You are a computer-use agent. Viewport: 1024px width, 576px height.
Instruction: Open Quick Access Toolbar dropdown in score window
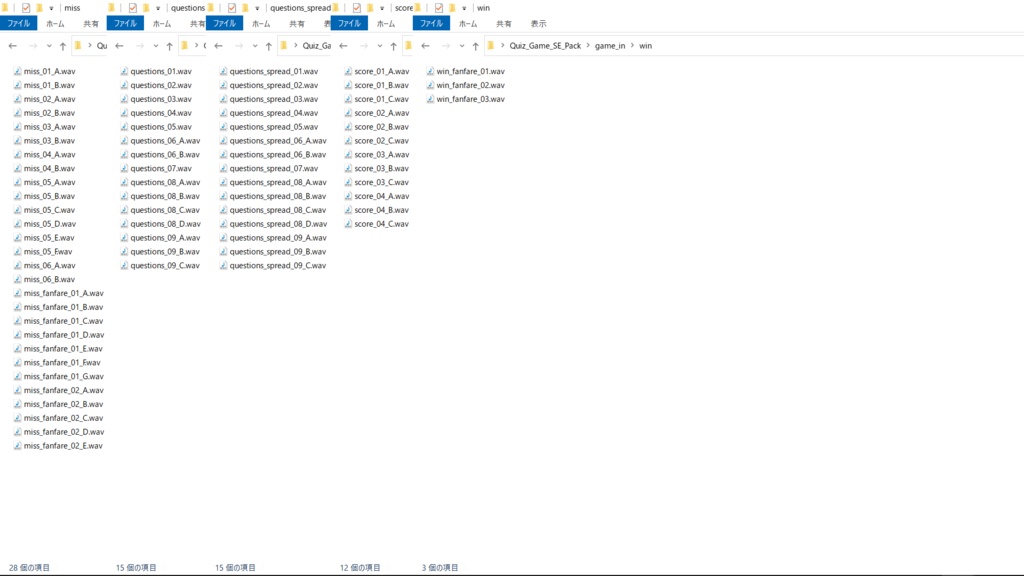pos(381,8)
